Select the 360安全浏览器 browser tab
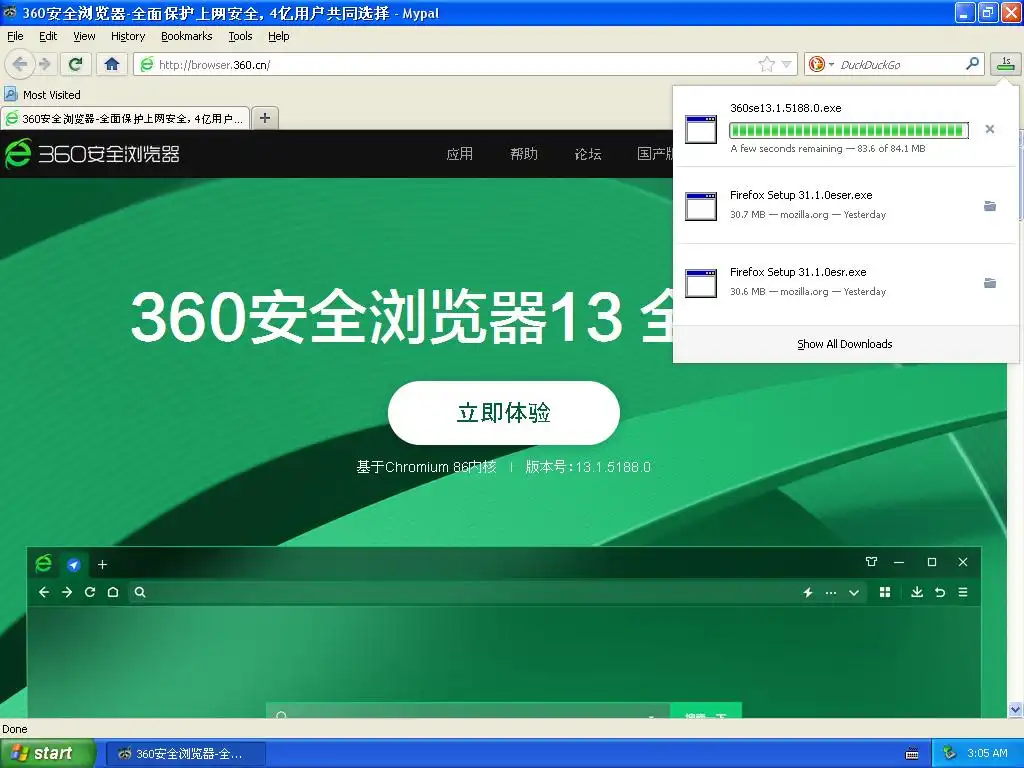 click(x=125, y=118)
